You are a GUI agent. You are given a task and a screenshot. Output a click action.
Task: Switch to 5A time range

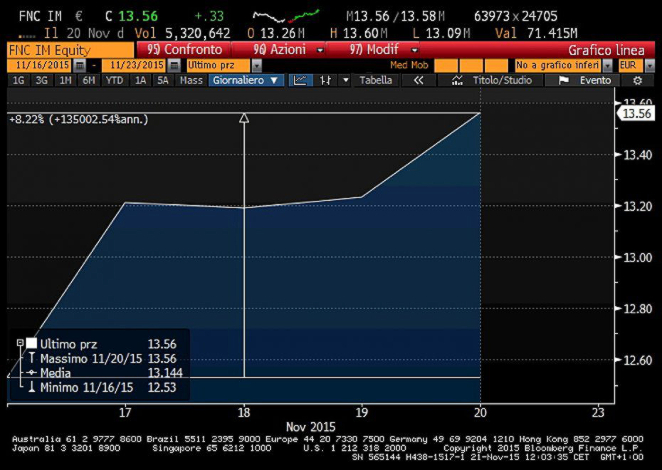tap(162, 80)
